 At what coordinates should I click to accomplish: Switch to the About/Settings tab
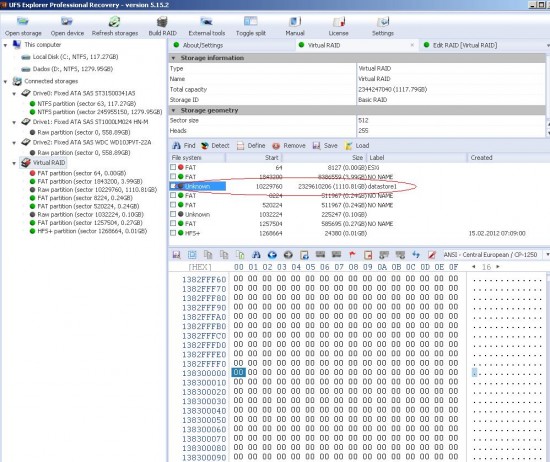point(202,45)
